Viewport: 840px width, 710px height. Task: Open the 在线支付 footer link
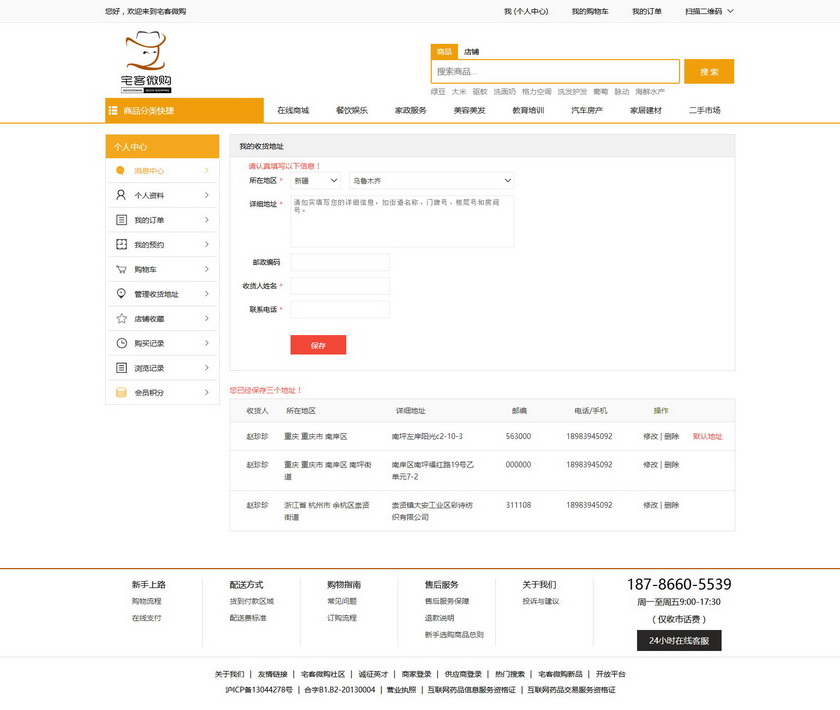tap(146, 618)
